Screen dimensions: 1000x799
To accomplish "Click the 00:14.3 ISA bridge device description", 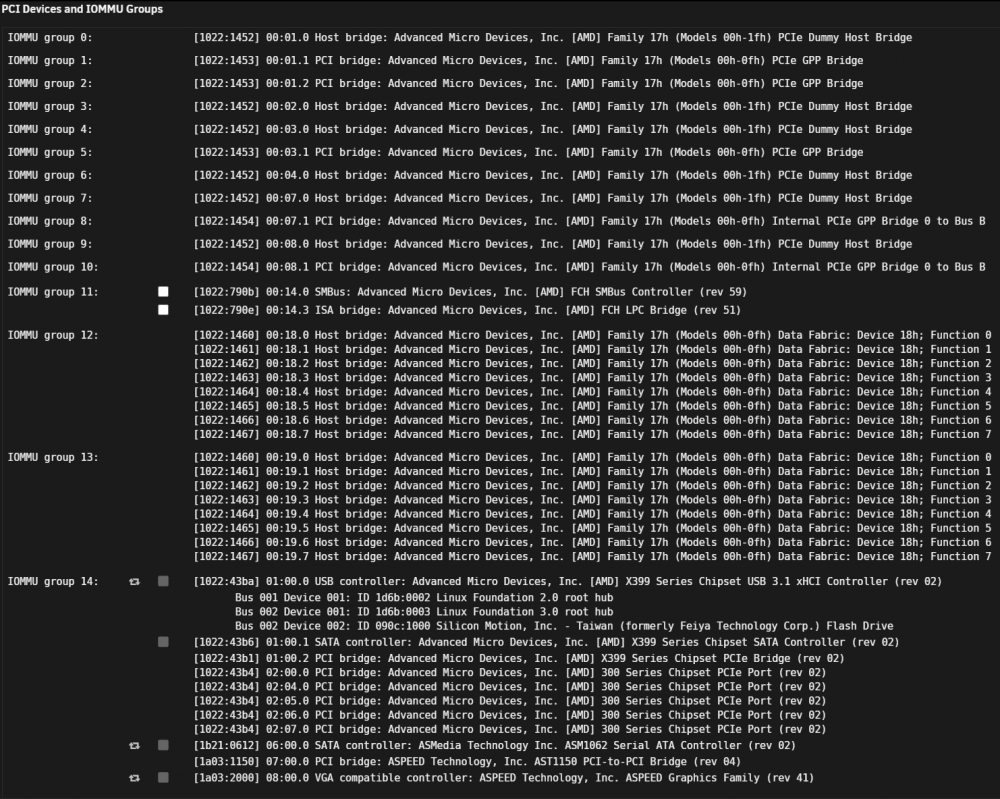I will (x=467, y=311).
